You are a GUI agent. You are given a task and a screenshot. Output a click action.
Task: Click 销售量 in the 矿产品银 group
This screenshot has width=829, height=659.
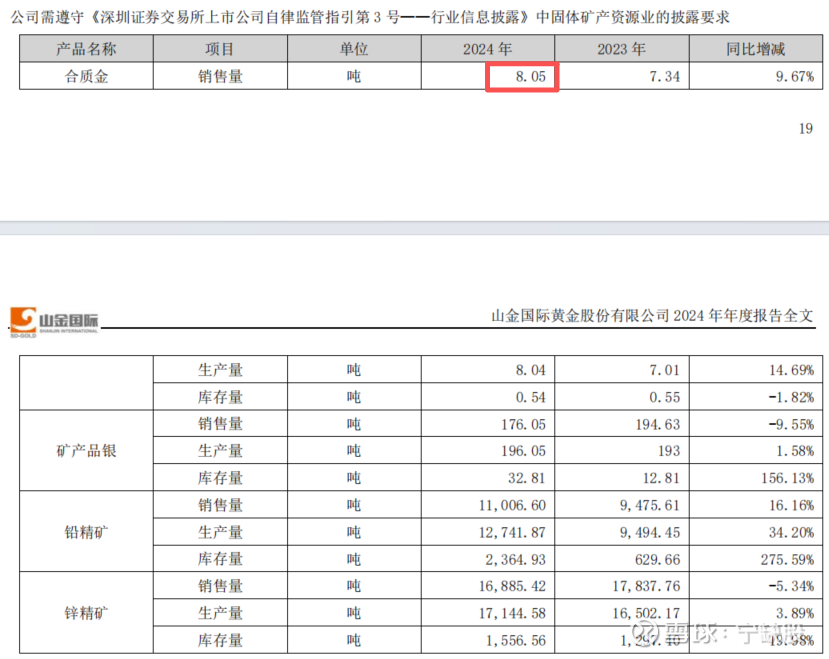220,424
